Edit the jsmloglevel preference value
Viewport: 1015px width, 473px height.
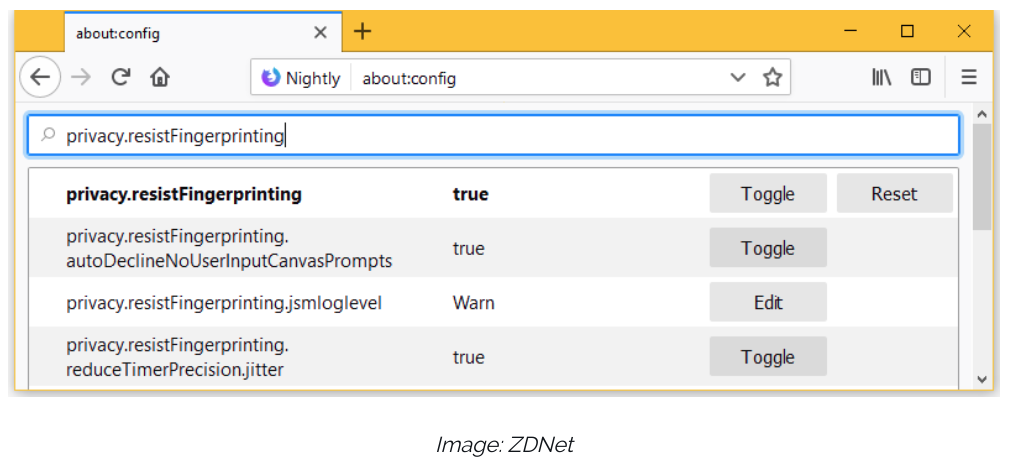[x=767, y=303]
